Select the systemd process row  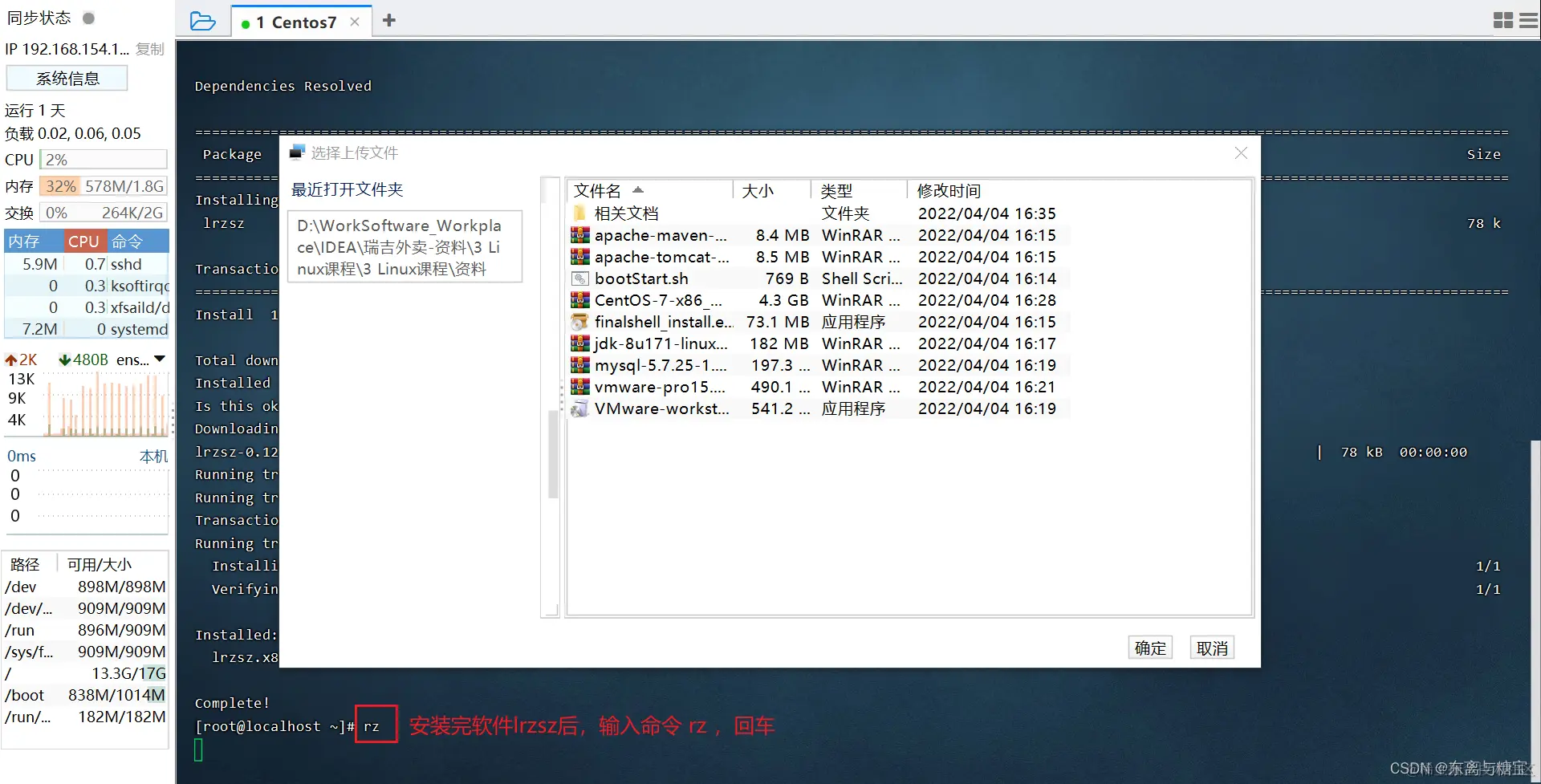[x=87, y=329]
